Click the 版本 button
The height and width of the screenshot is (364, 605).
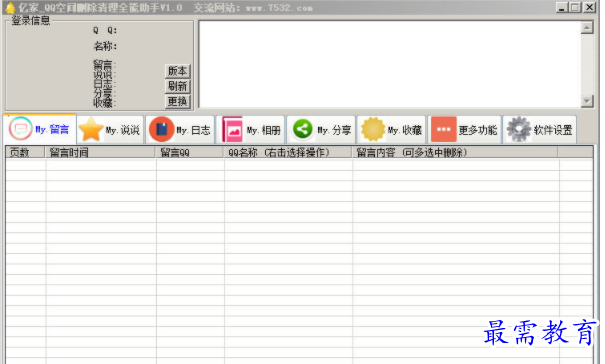pyautogui.click(x=177, y=71)
